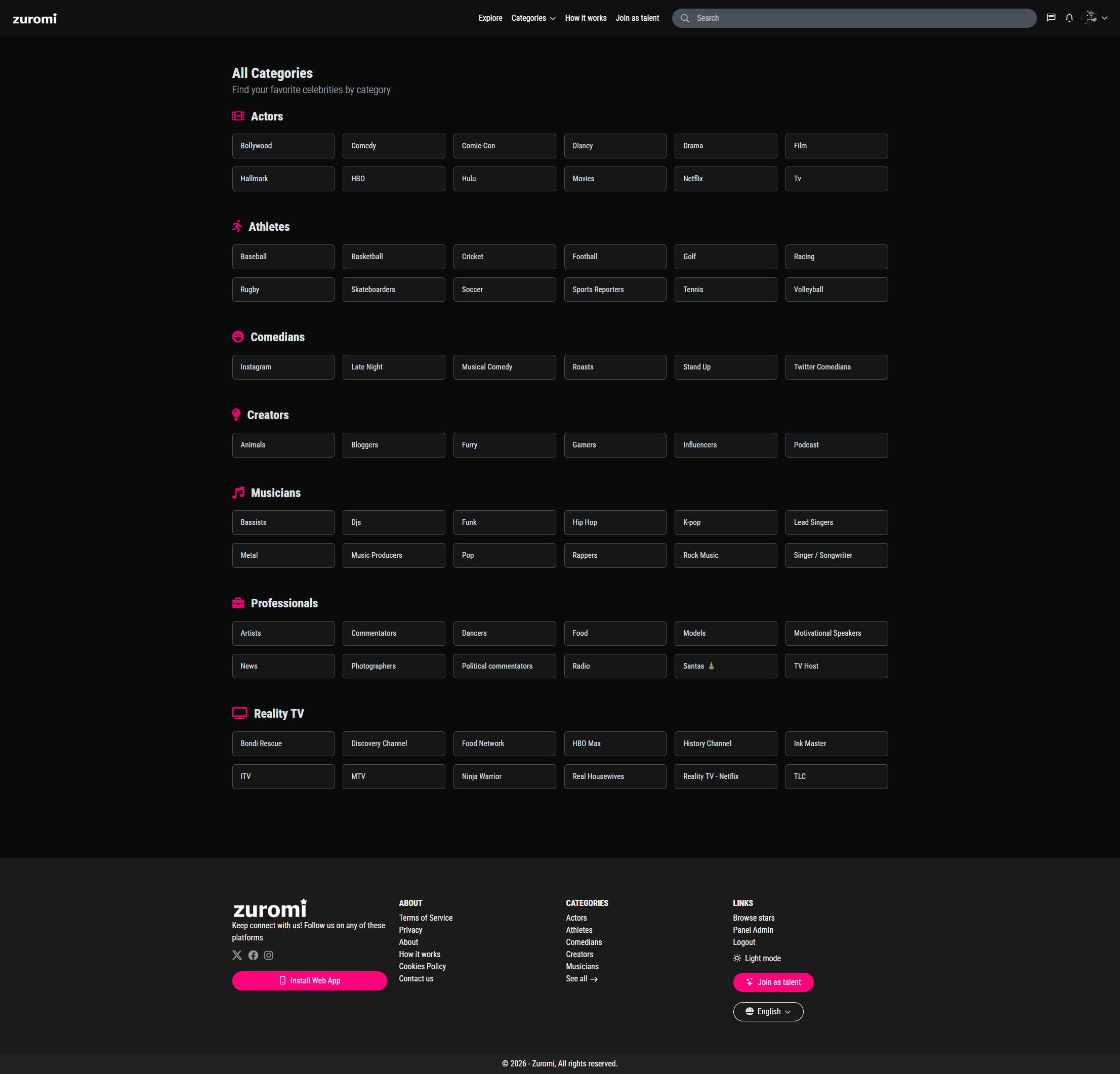
Task: Follow the See all categories link
Action: point(581,978)
